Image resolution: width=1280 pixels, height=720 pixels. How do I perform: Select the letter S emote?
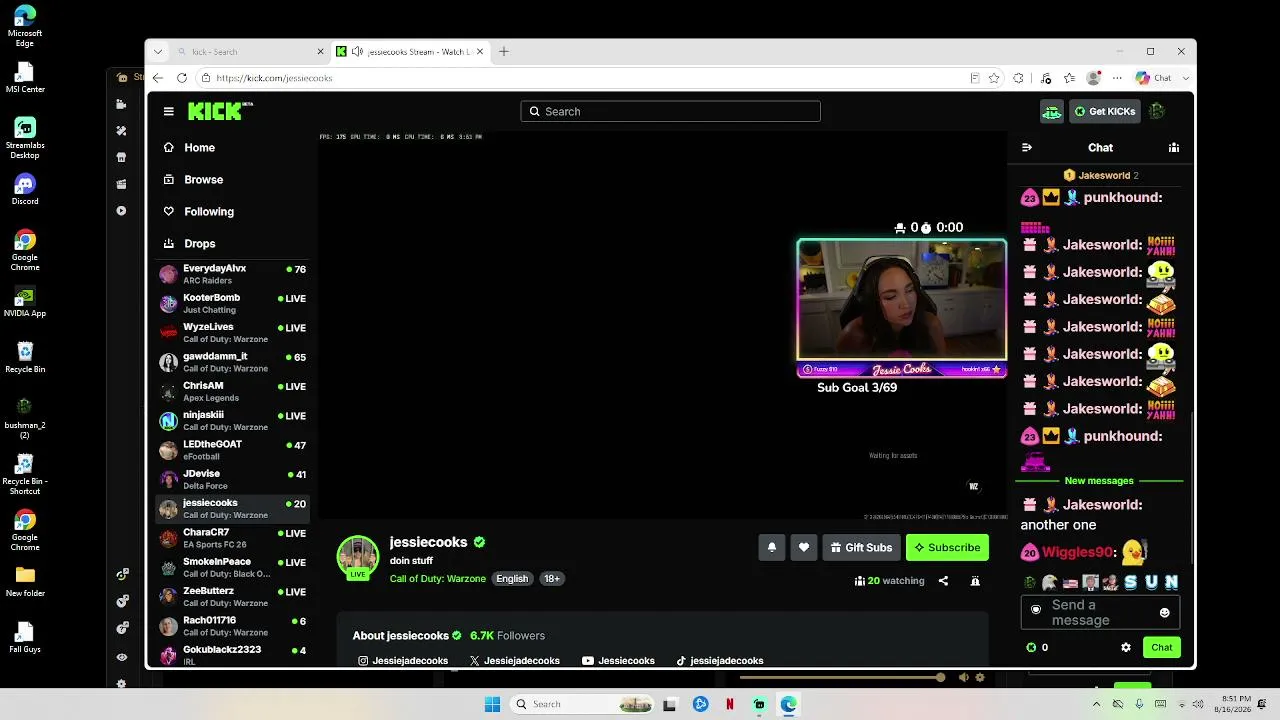[1131, 582]
